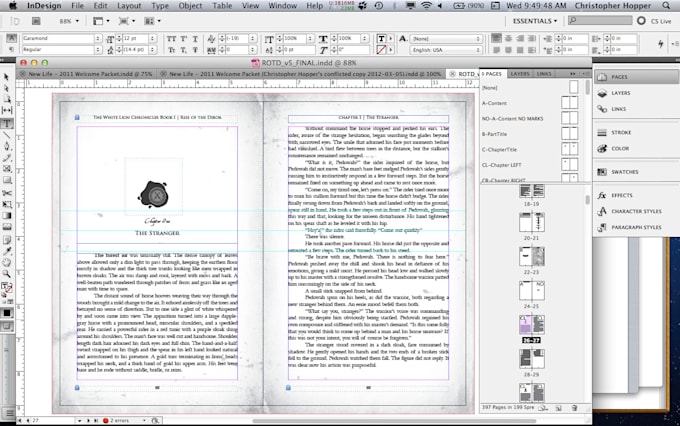680x426 pixels.
Task: Click the search field in application bar
Action: [600, 20]
